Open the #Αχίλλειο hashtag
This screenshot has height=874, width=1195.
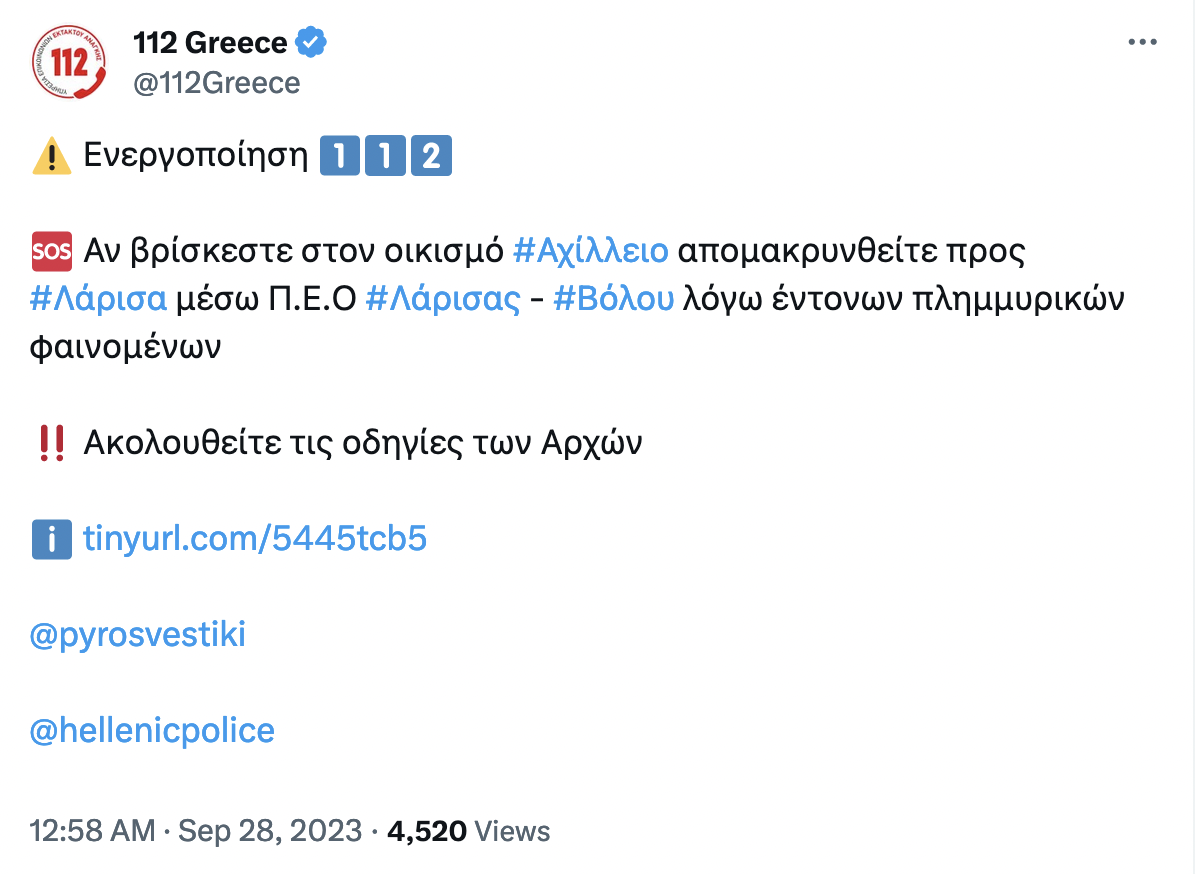pyautogui.click(x=590, y=250)
